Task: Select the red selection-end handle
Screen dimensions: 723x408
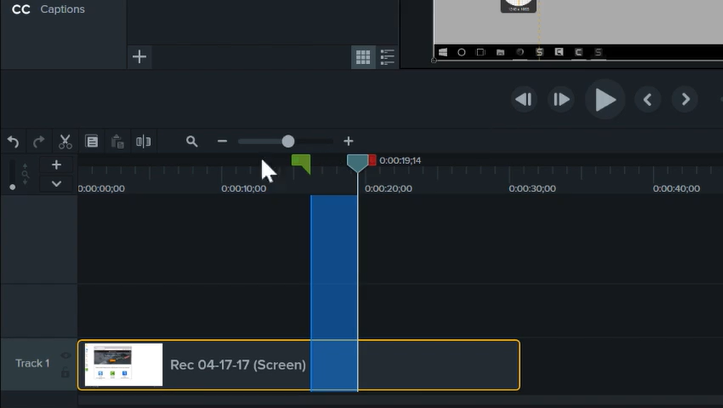Action: tap(373, 160)
